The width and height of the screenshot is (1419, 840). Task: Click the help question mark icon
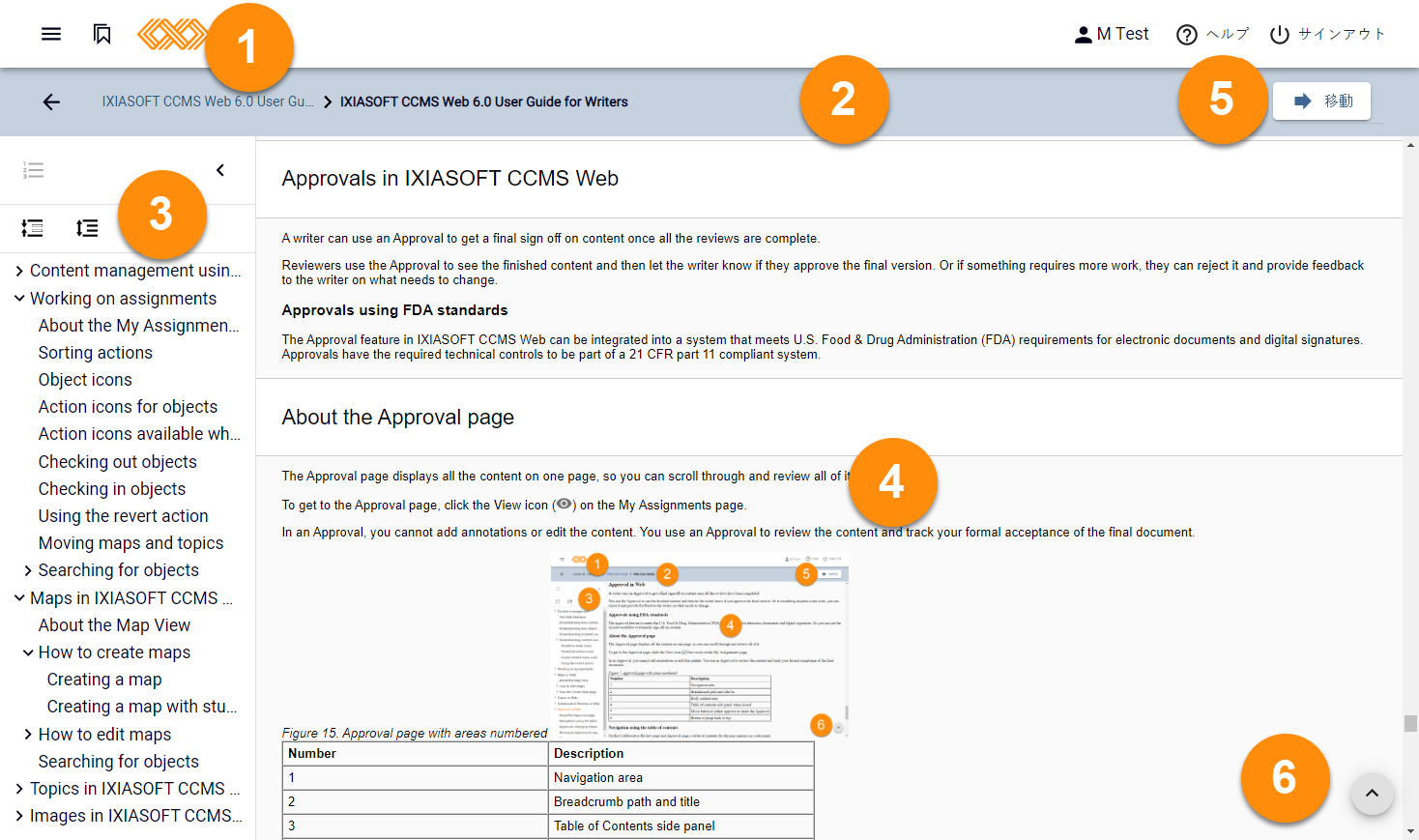point(1186,35)
